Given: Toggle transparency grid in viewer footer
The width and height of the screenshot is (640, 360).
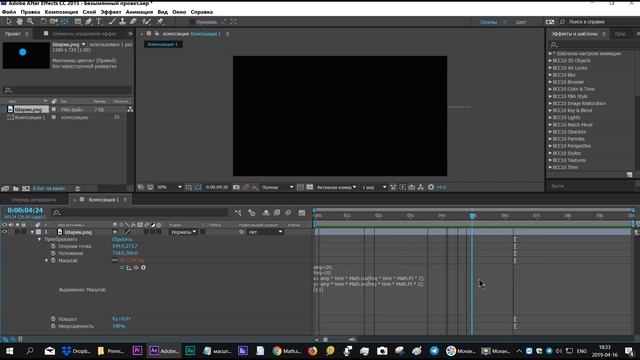Looking at the screenshot, I should (310, 187).
